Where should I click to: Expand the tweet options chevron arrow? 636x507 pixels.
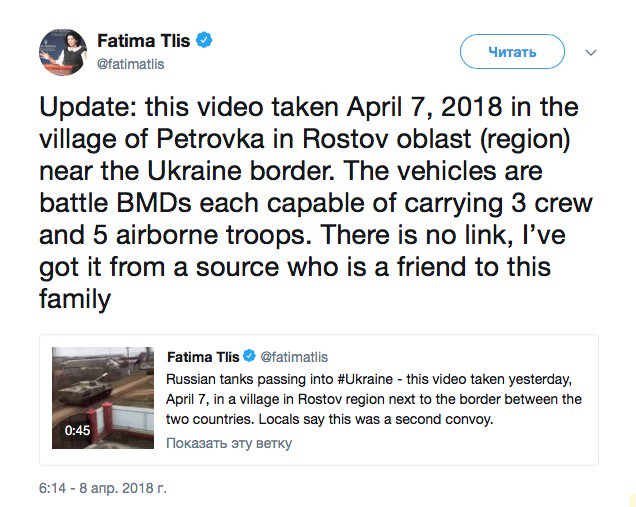tap(590, 52)
